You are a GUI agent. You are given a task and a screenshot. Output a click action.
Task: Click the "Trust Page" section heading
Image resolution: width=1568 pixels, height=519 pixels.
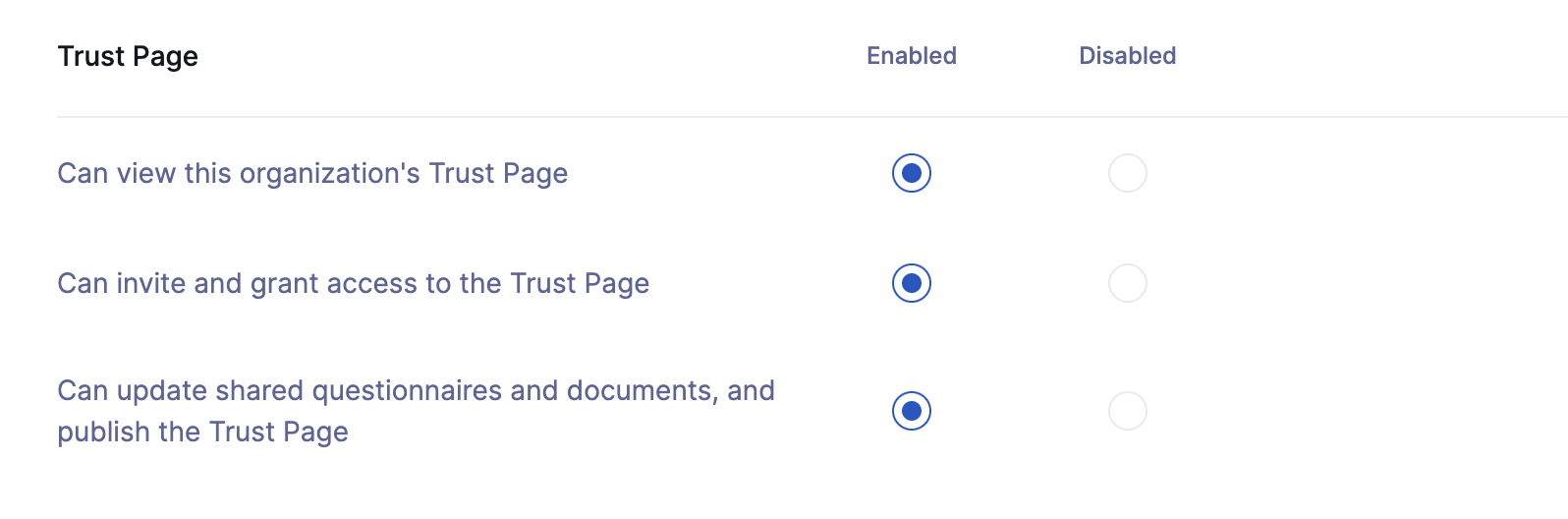(x=128, y=57)
